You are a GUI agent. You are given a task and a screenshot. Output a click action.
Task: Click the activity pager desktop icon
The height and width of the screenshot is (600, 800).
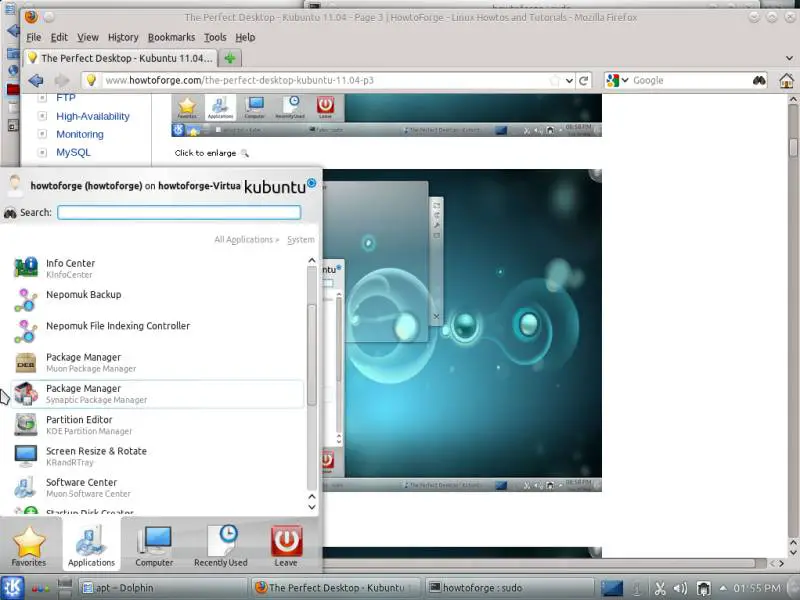point(612,588)
